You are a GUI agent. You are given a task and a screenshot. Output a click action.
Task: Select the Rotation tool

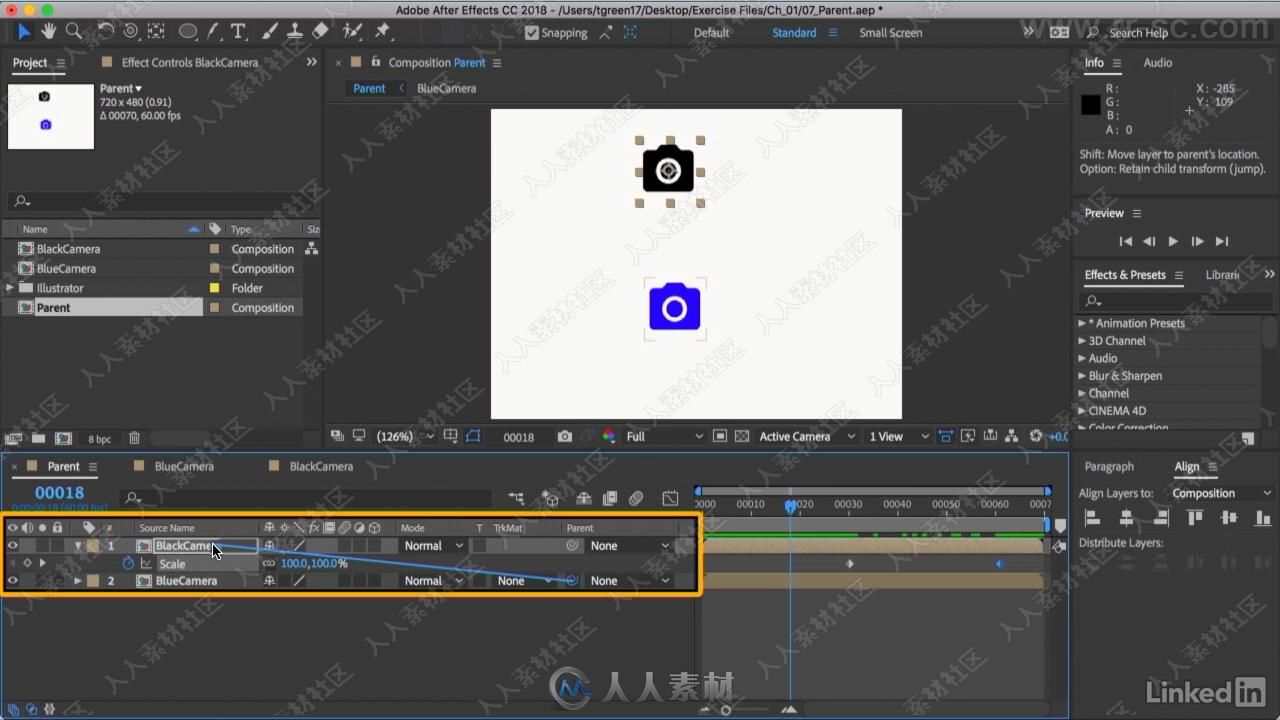coord(106,32)
